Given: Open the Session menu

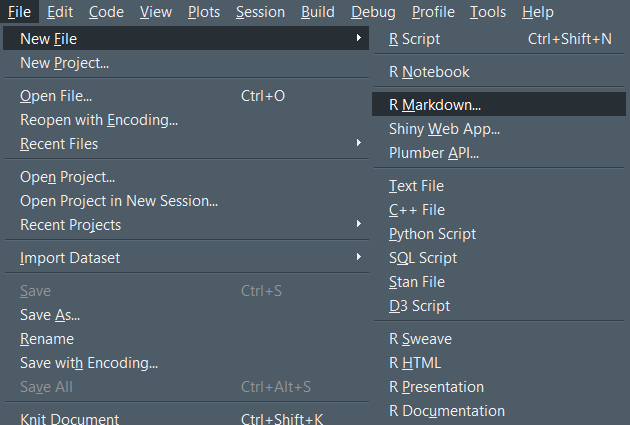Looking at the screenshot, I should click(x=260, y=12).
